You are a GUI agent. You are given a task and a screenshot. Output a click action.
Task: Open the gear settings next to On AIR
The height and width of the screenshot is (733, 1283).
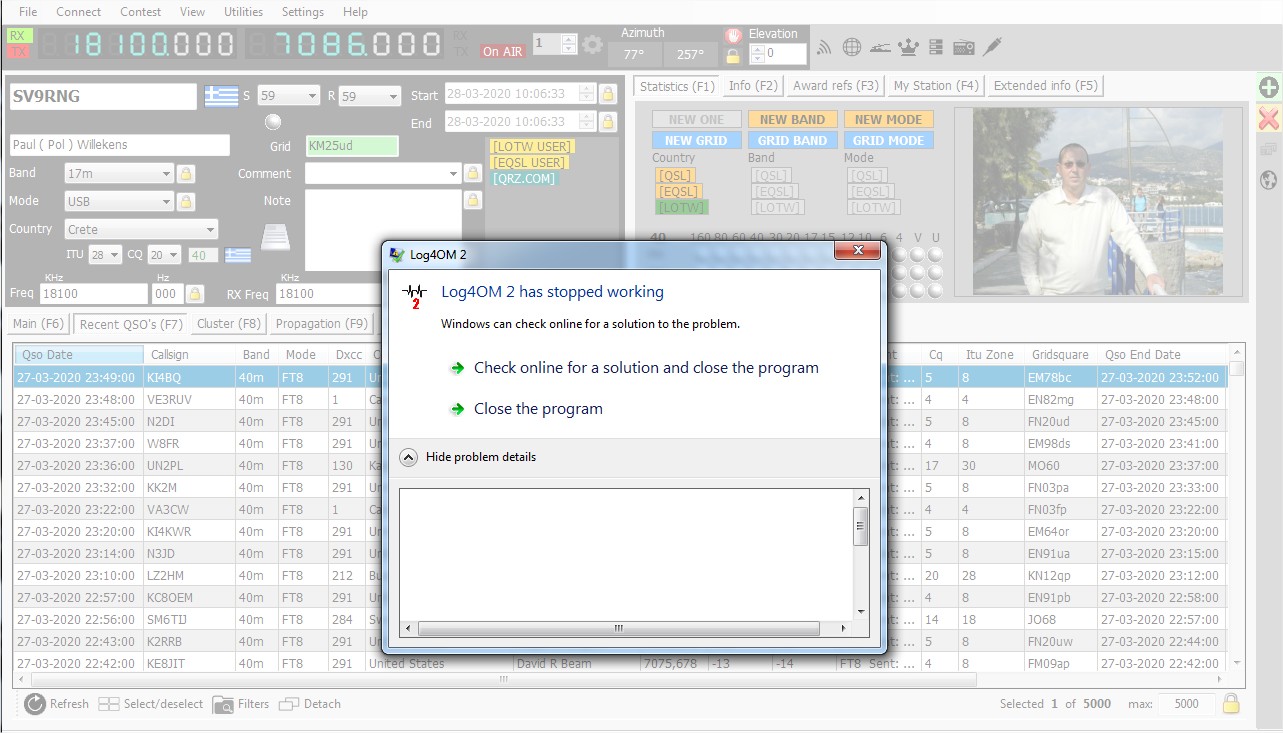[x=593, y=45]
